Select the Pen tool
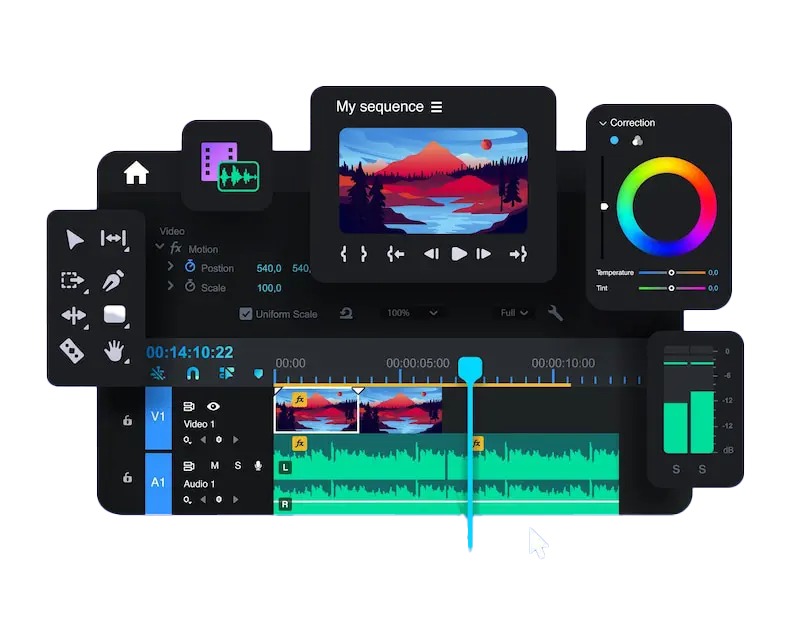 click(114, 280)
